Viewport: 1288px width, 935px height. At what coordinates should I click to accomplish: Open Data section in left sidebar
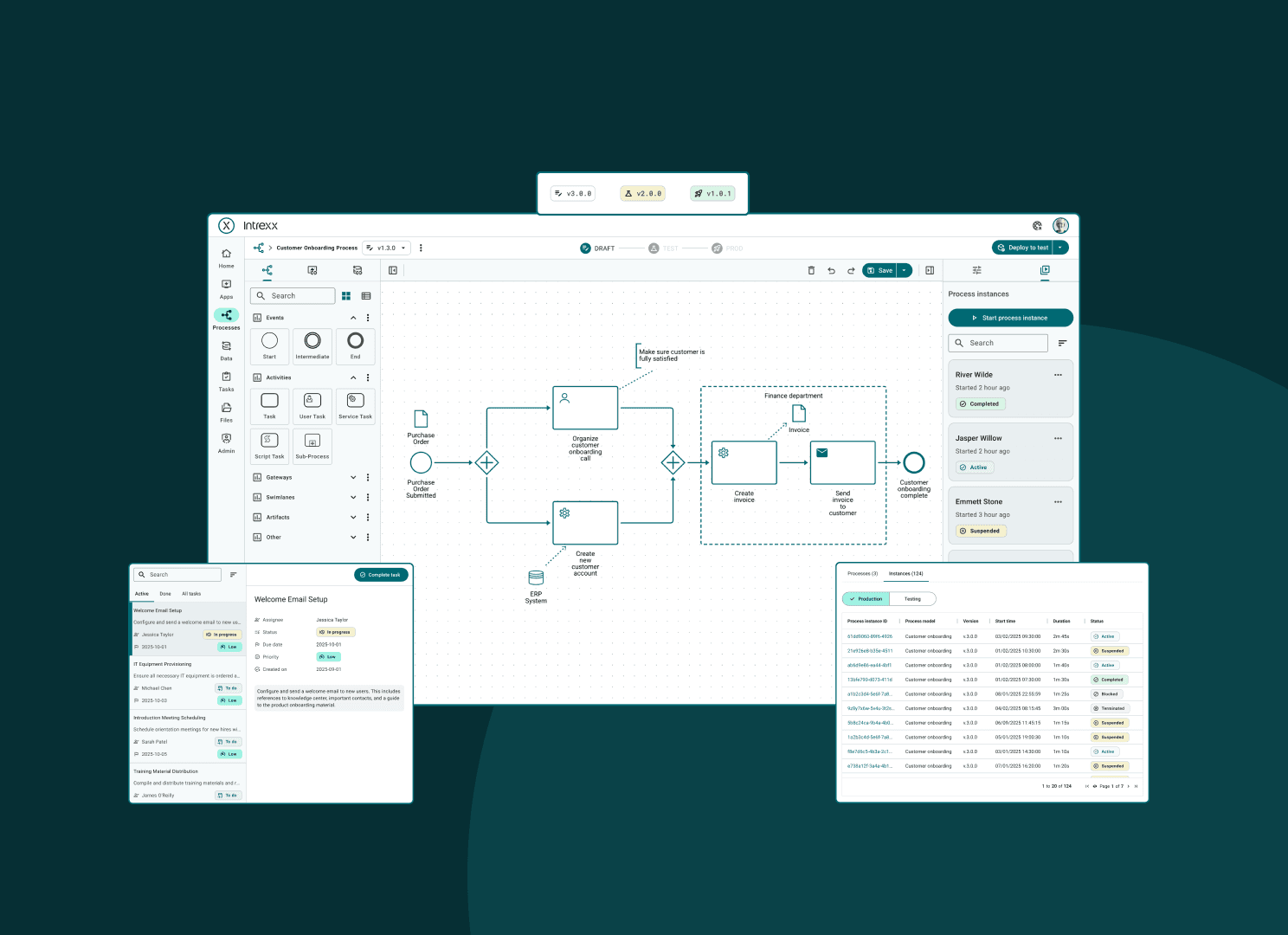[x=226, y=350]
